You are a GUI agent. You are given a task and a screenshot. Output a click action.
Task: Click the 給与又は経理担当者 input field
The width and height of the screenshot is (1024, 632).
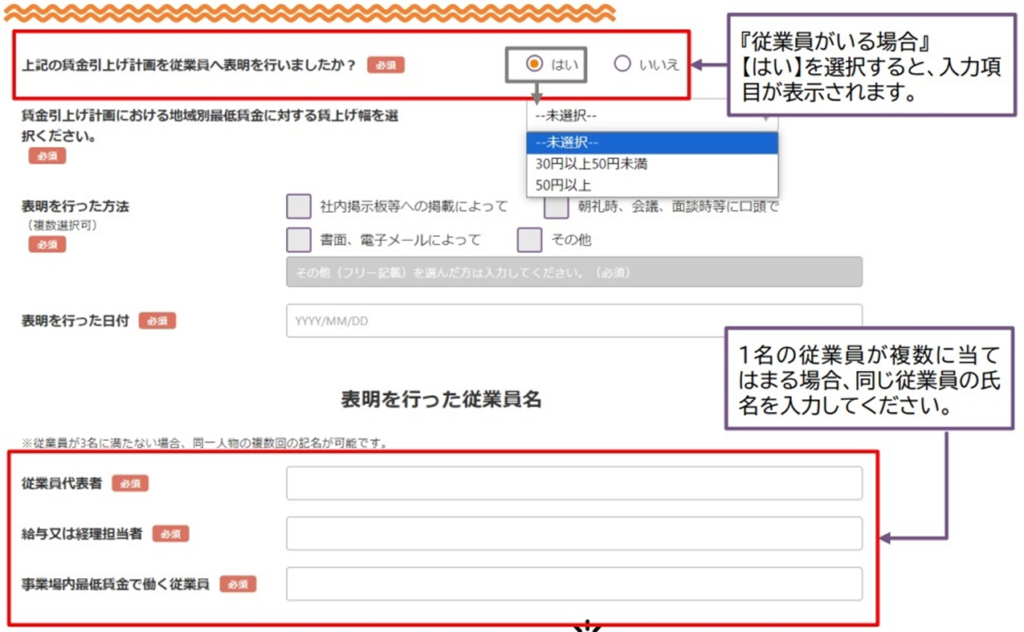pyautogui.click(x=574, y=534)
